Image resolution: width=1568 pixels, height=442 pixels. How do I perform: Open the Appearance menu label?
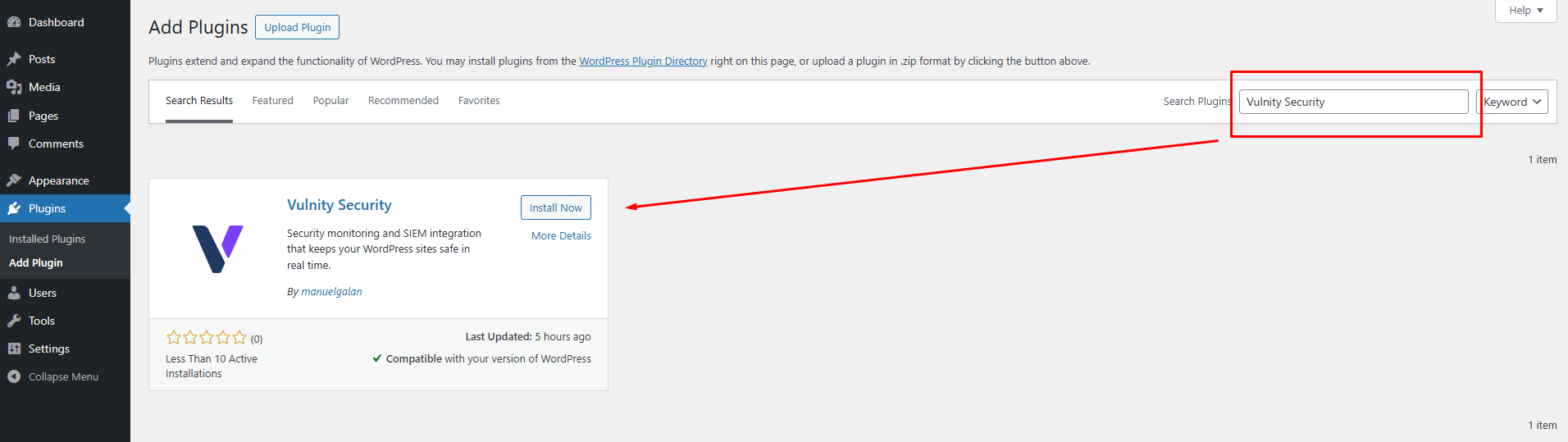pyautogui.click(x=59, y=180)
